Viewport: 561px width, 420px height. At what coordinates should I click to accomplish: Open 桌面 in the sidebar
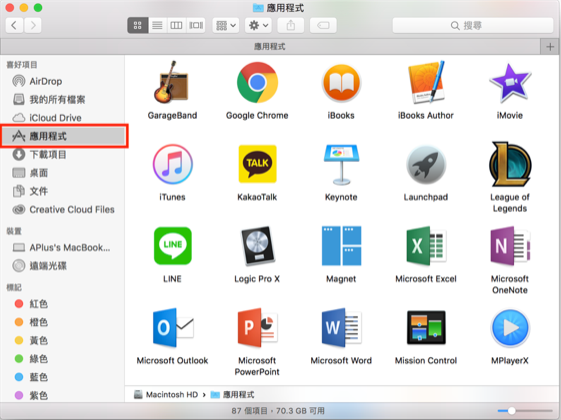click(63, 173)
